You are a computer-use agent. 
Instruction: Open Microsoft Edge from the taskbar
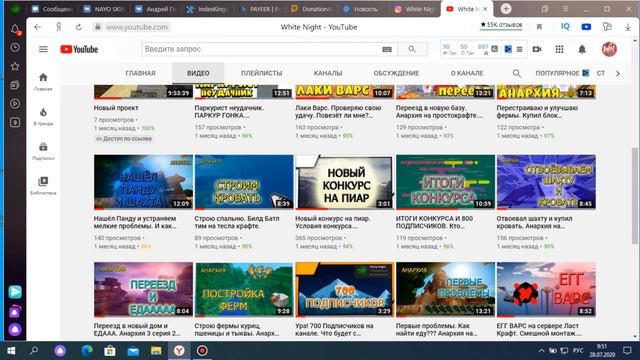pos(87,351)
